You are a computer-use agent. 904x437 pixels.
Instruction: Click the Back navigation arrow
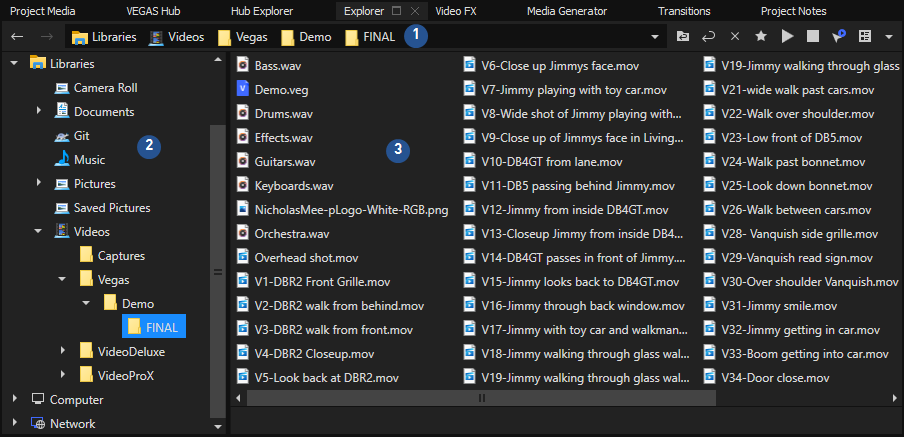(17, 36)
